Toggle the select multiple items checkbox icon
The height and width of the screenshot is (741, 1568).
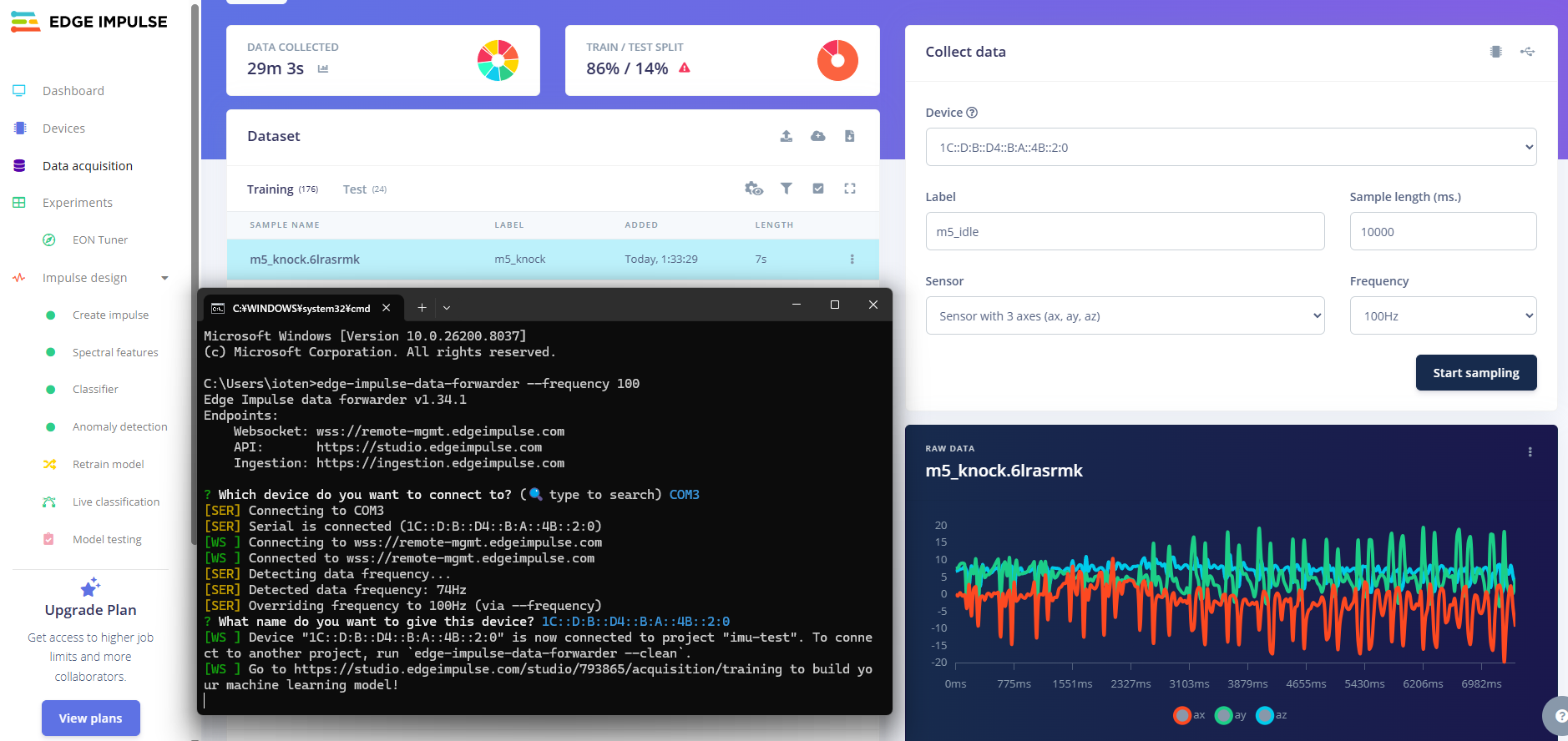[x=817, y=189]
